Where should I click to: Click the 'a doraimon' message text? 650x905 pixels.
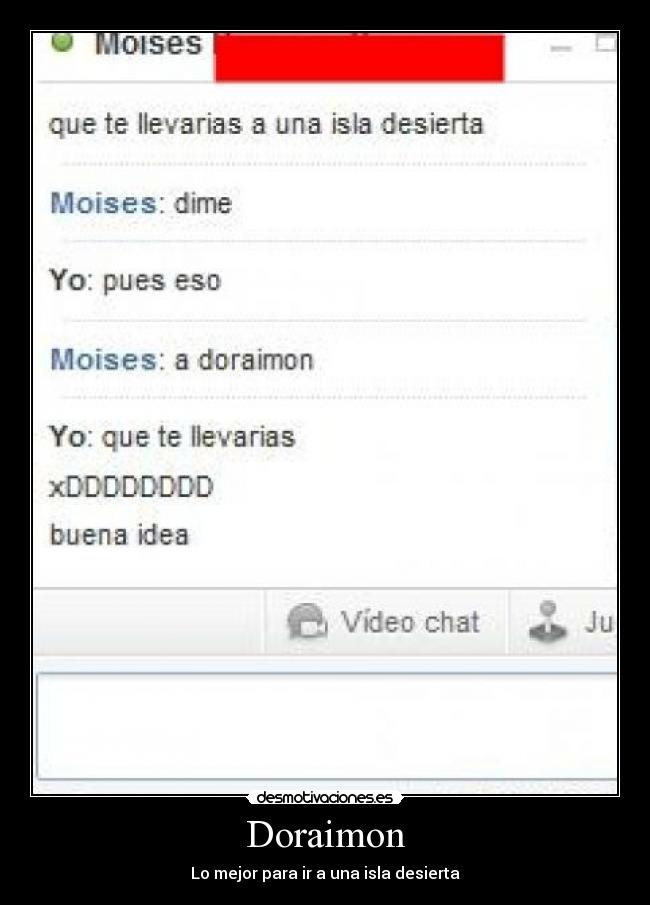[244, 360]
